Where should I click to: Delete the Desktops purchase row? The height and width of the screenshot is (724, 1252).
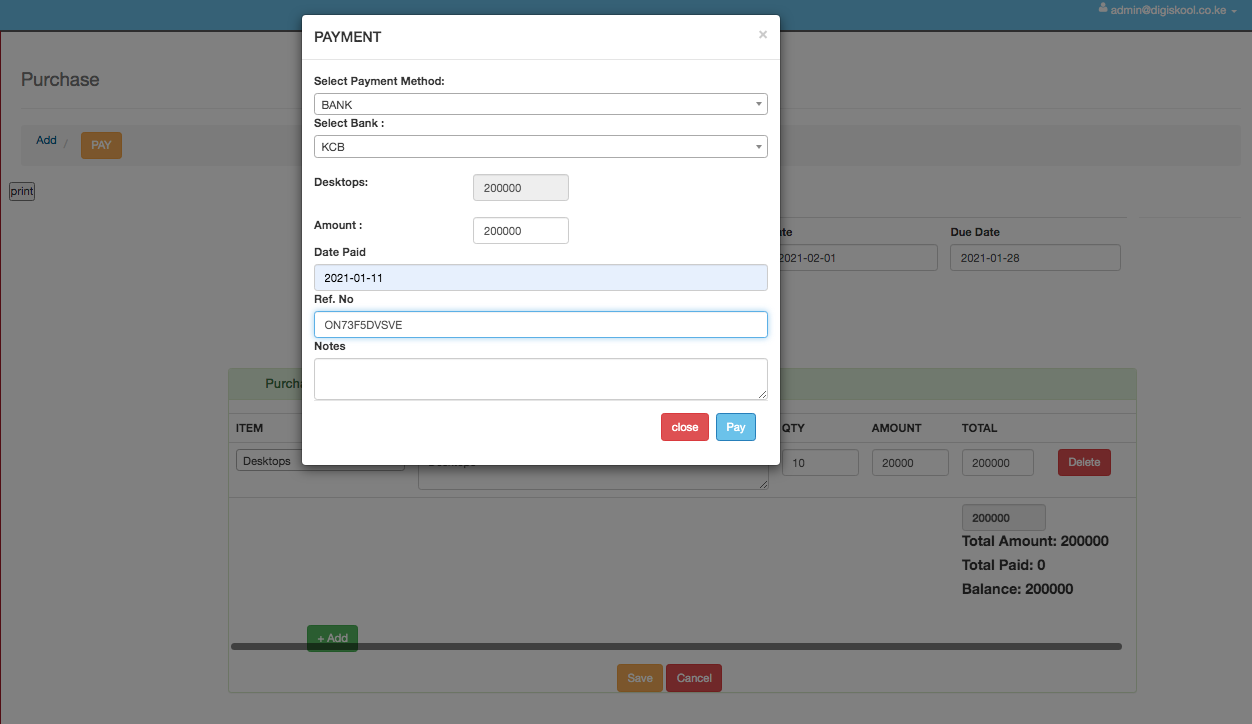coord(1084,462)
